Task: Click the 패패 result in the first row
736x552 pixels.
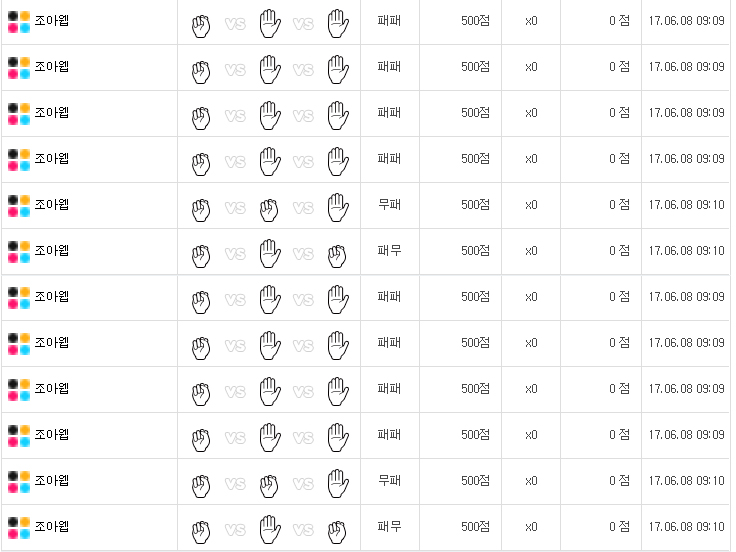Action: click(390, 20)
